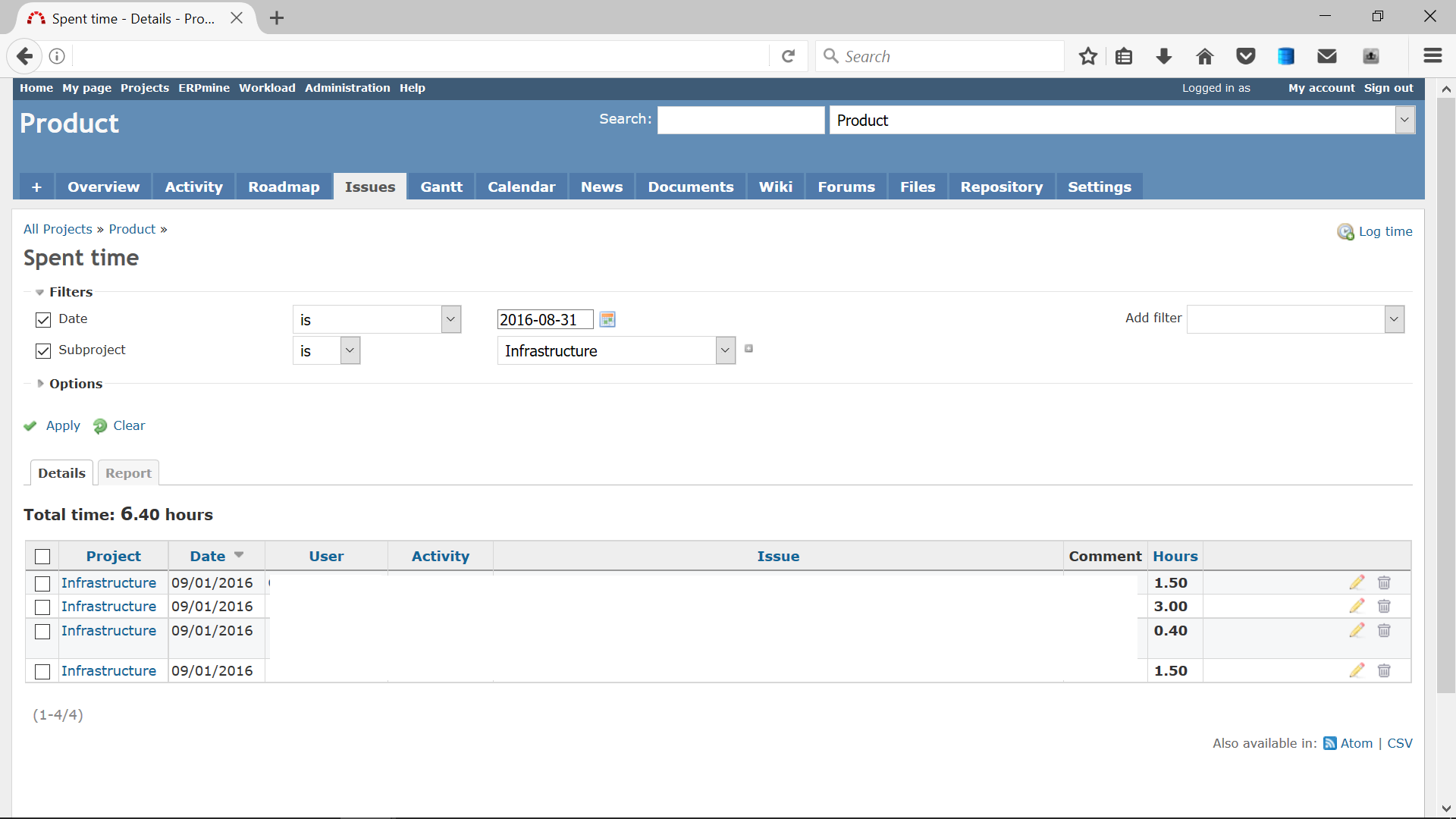Click the Clear filters link

click(129, 426)
